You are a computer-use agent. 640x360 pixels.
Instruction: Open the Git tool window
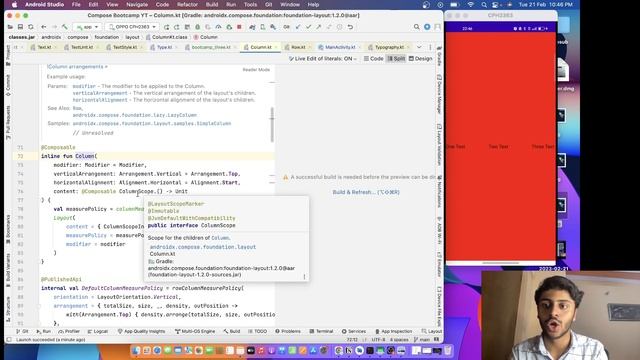point(22,331)
